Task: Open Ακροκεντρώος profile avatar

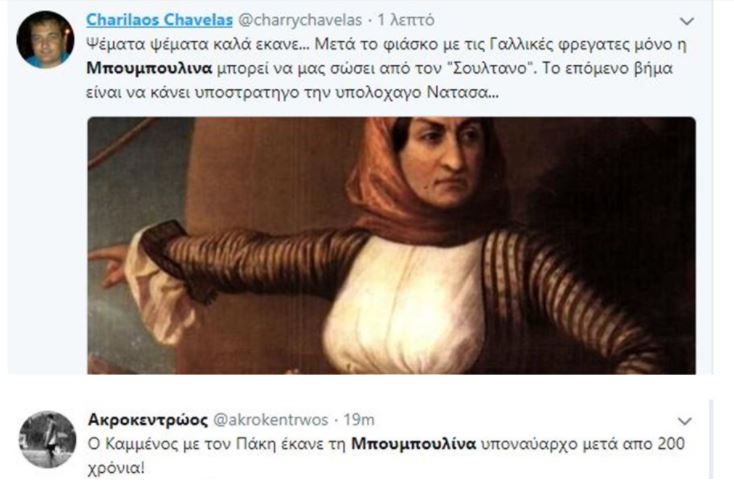Action: (x=47, y=439)
